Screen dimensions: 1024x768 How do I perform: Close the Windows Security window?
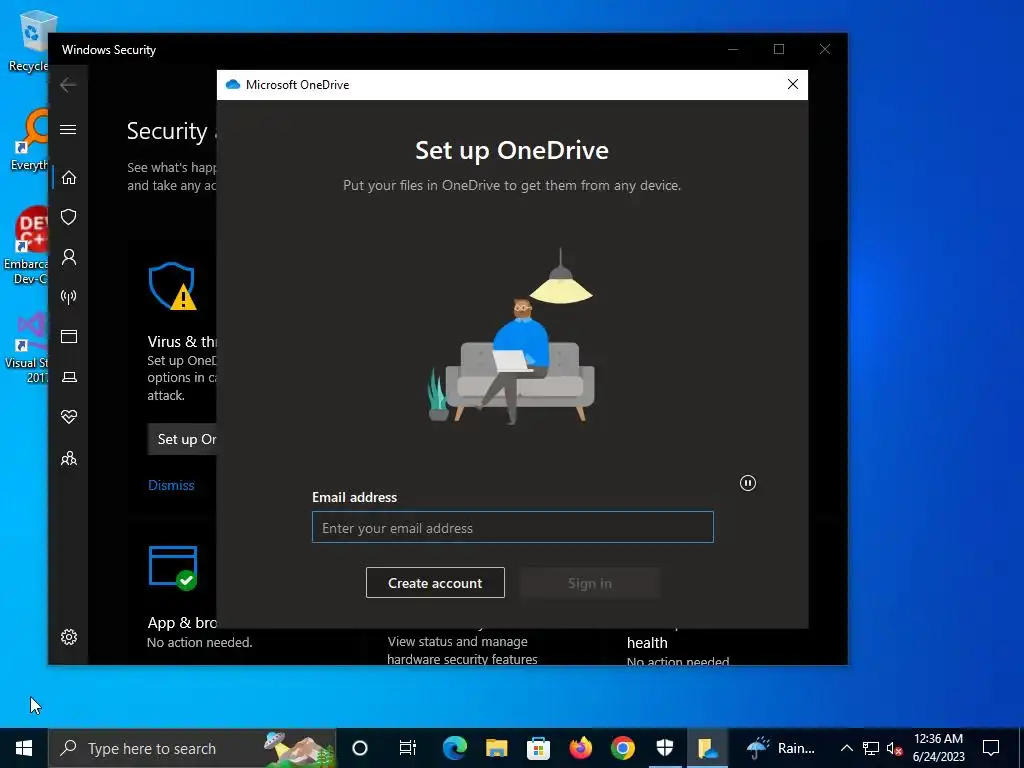[x=825, y=49]
